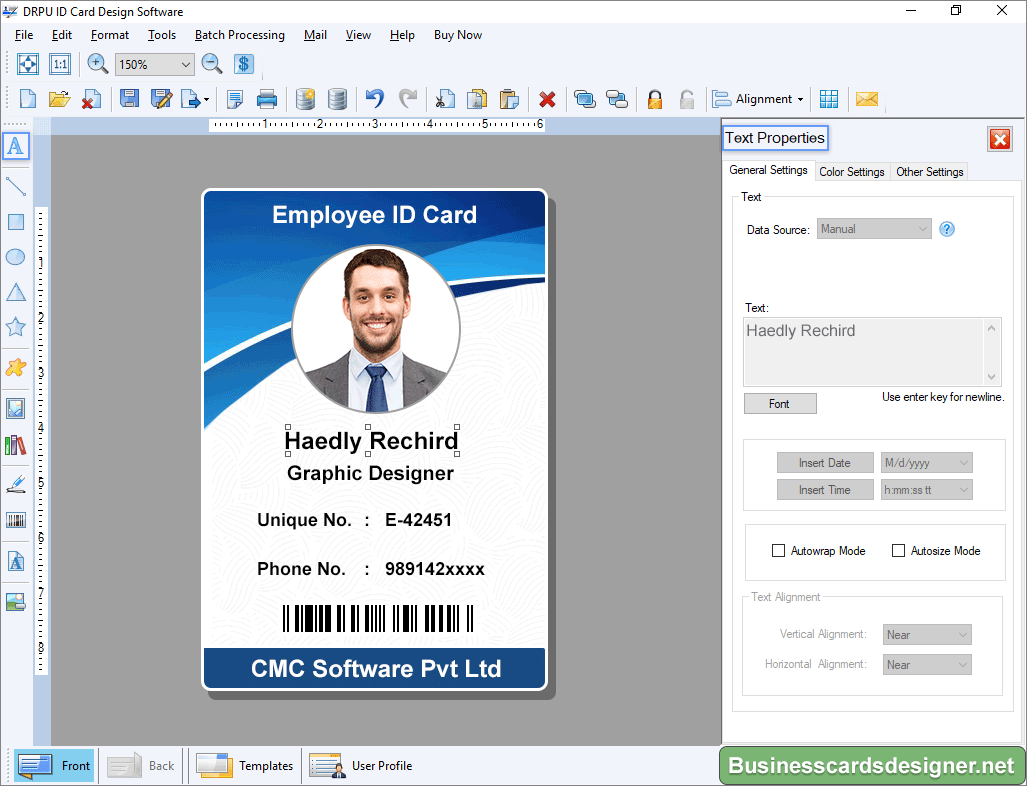Click the export icon's small dropdown arrow

coord(206,100)
